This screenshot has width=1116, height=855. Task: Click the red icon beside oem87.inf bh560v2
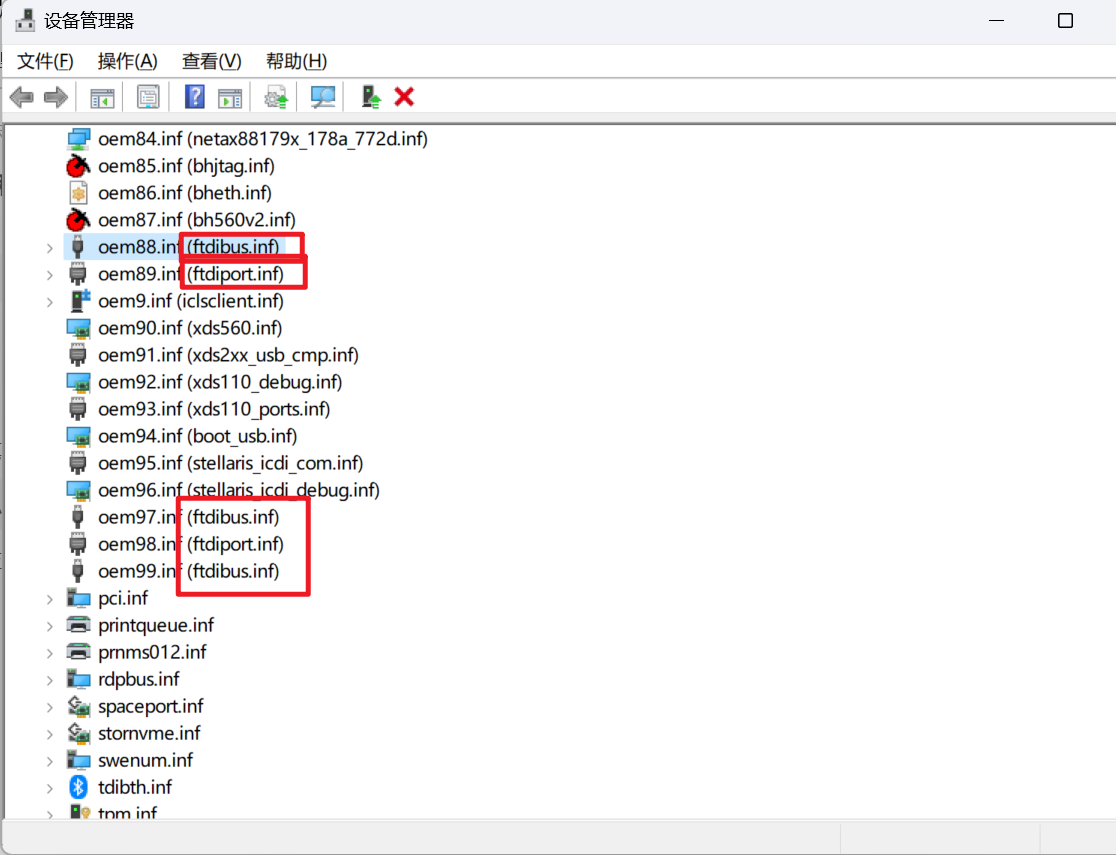[x=78, y=220]
